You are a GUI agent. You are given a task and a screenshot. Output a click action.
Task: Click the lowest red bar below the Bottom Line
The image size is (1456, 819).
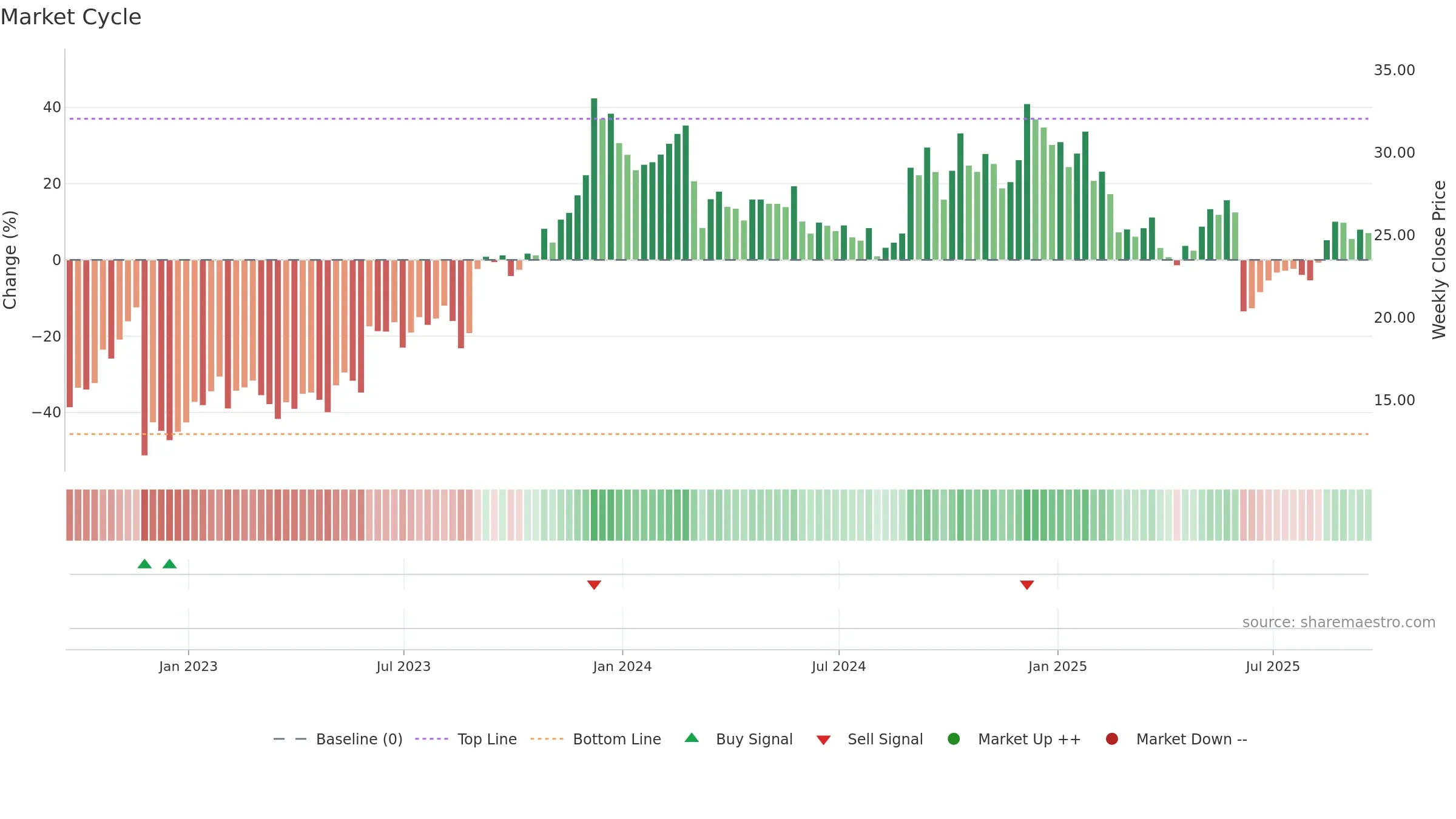[144, 358]
